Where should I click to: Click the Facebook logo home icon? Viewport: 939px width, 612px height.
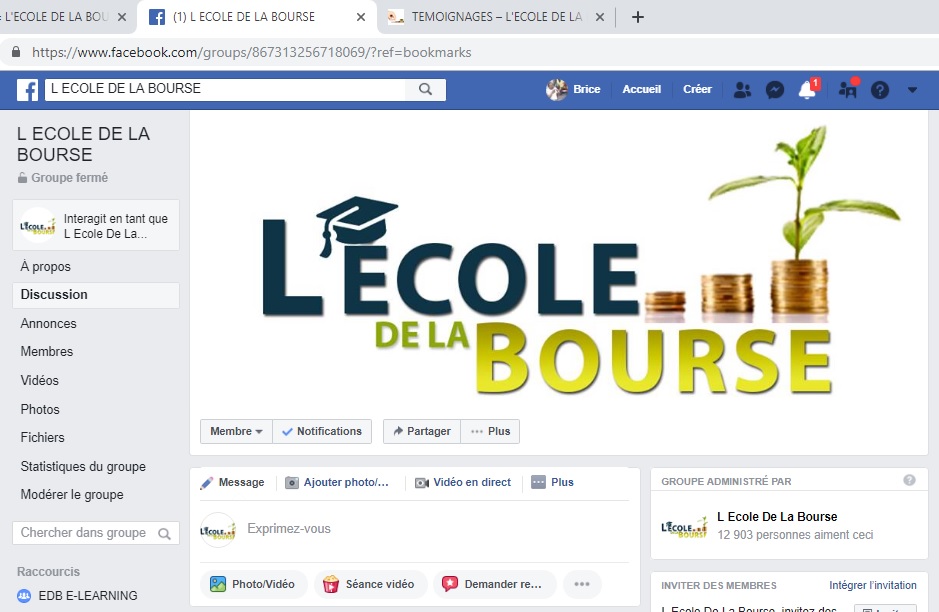click(x=28, y=90)
